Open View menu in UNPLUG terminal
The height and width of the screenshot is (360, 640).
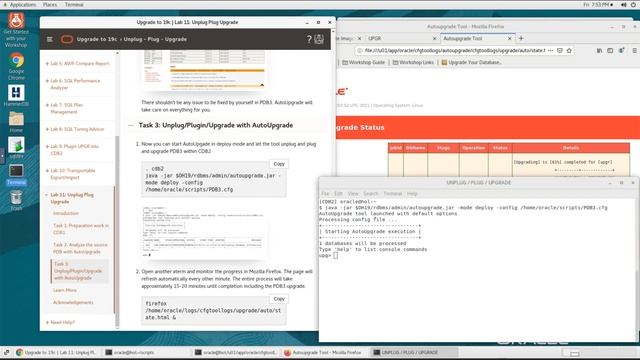[353, 193]
